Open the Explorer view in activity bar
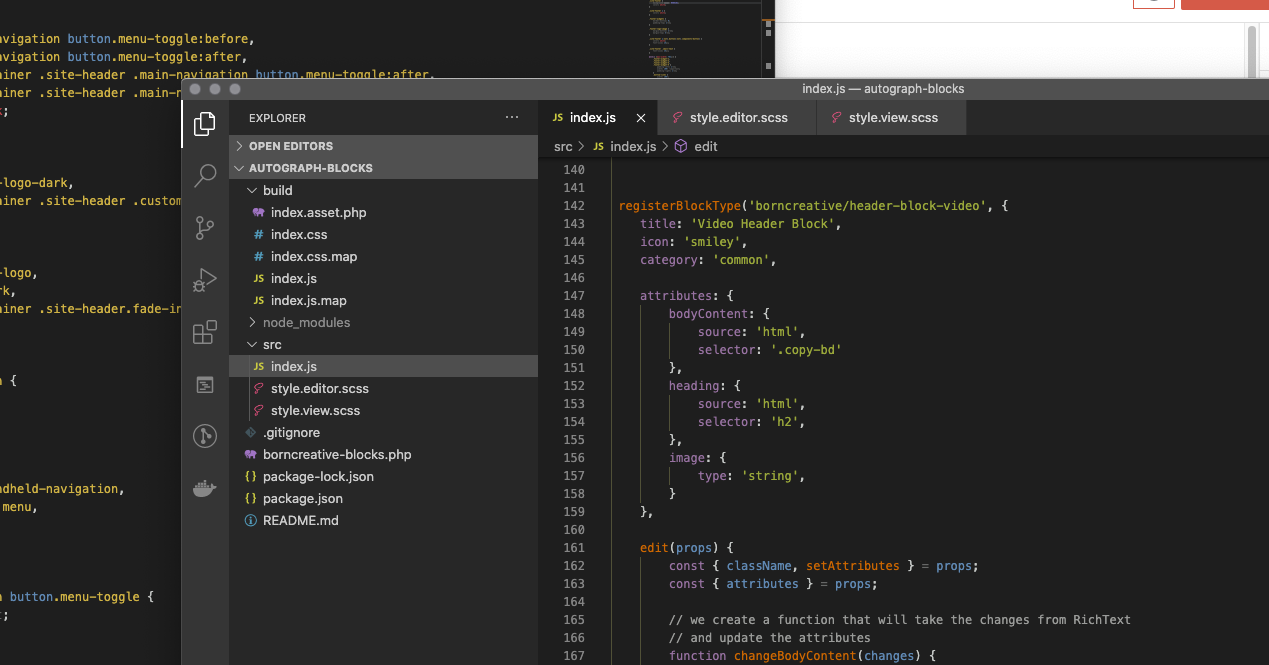Viewport: 1269px width, 665px height. 205,124
